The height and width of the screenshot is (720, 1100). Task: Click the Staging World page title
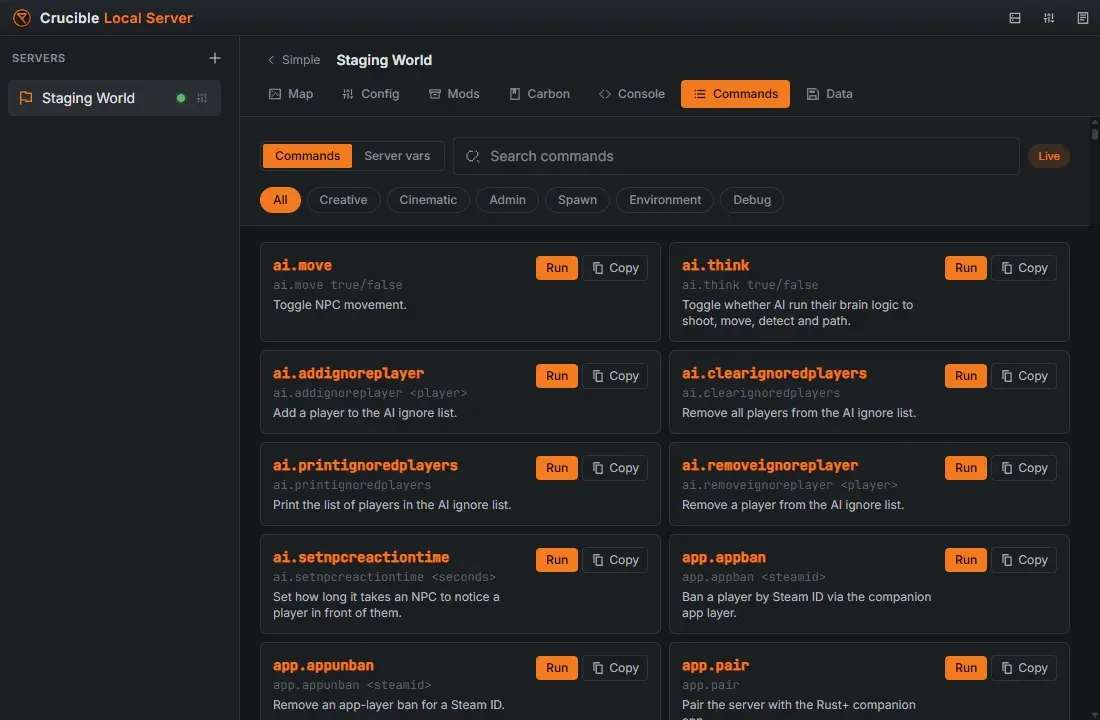384,60
